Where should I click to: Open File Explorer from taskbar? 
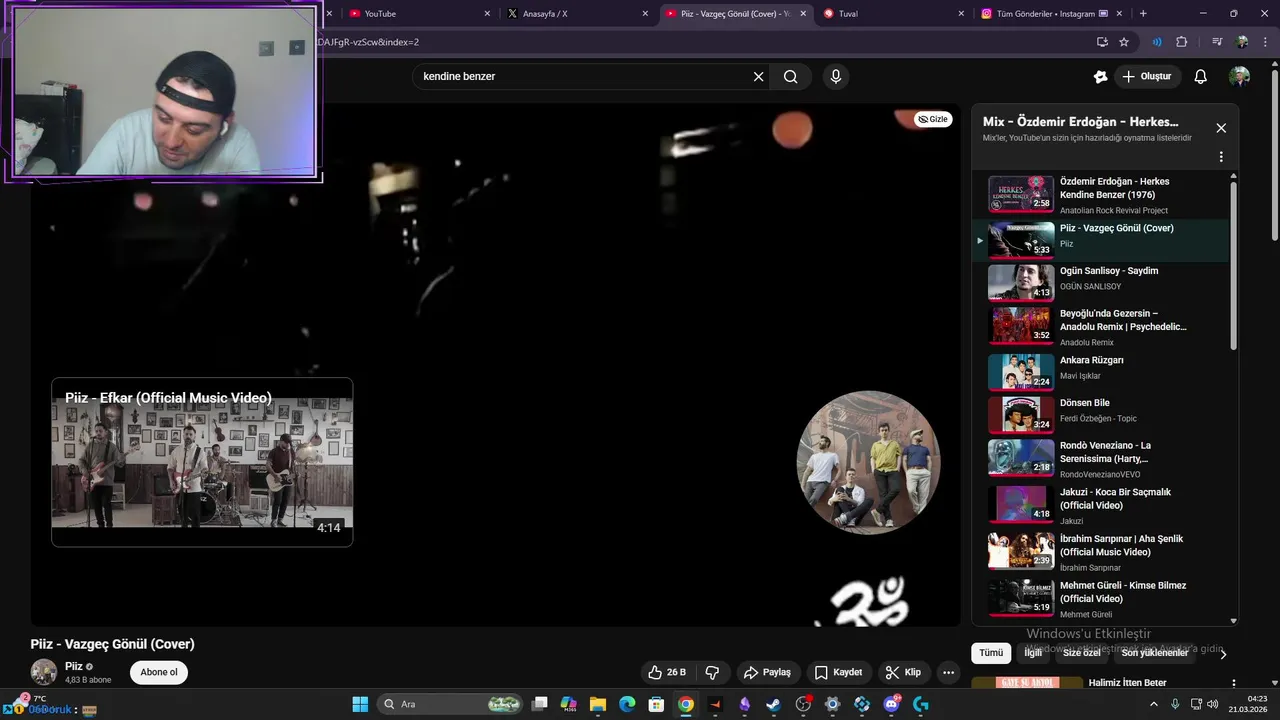tap(598, 704)
